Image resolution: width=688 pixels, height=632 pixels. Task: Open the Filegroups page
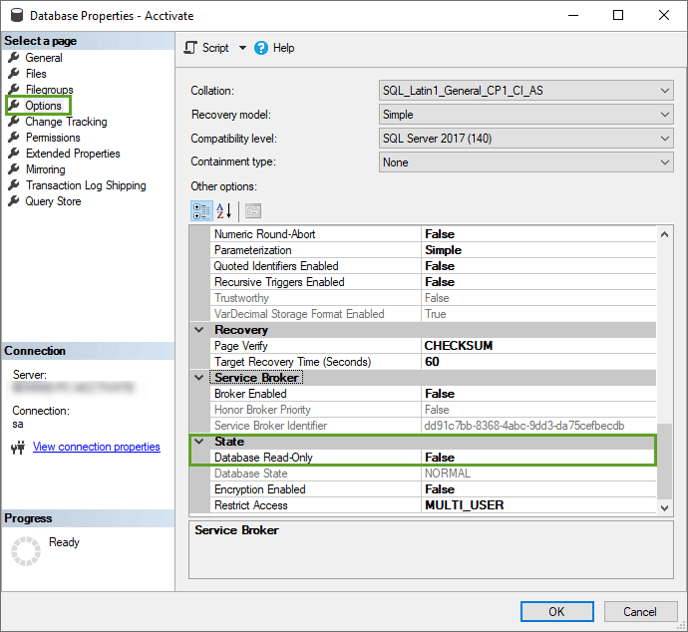click(50, 90)
